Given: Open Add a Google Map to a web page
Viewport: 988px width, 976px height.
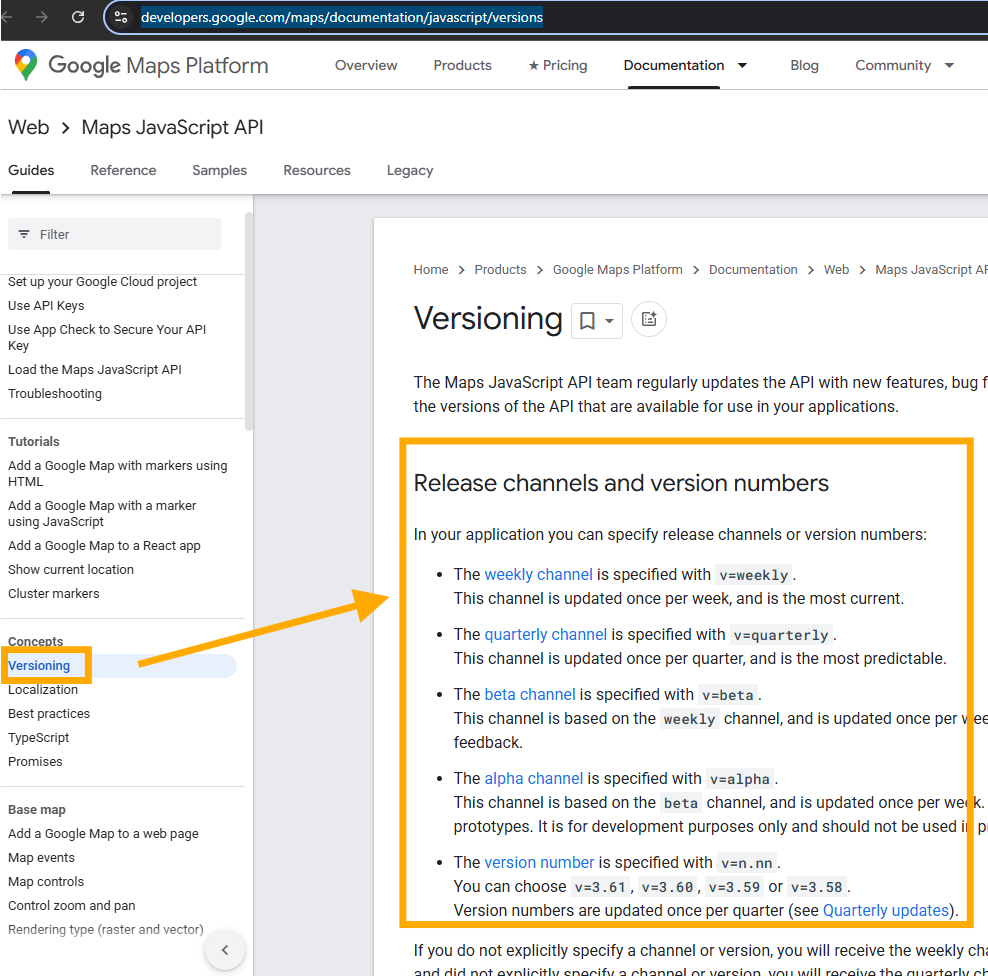Looking at the screenshot, I should (x=103, y=834).
